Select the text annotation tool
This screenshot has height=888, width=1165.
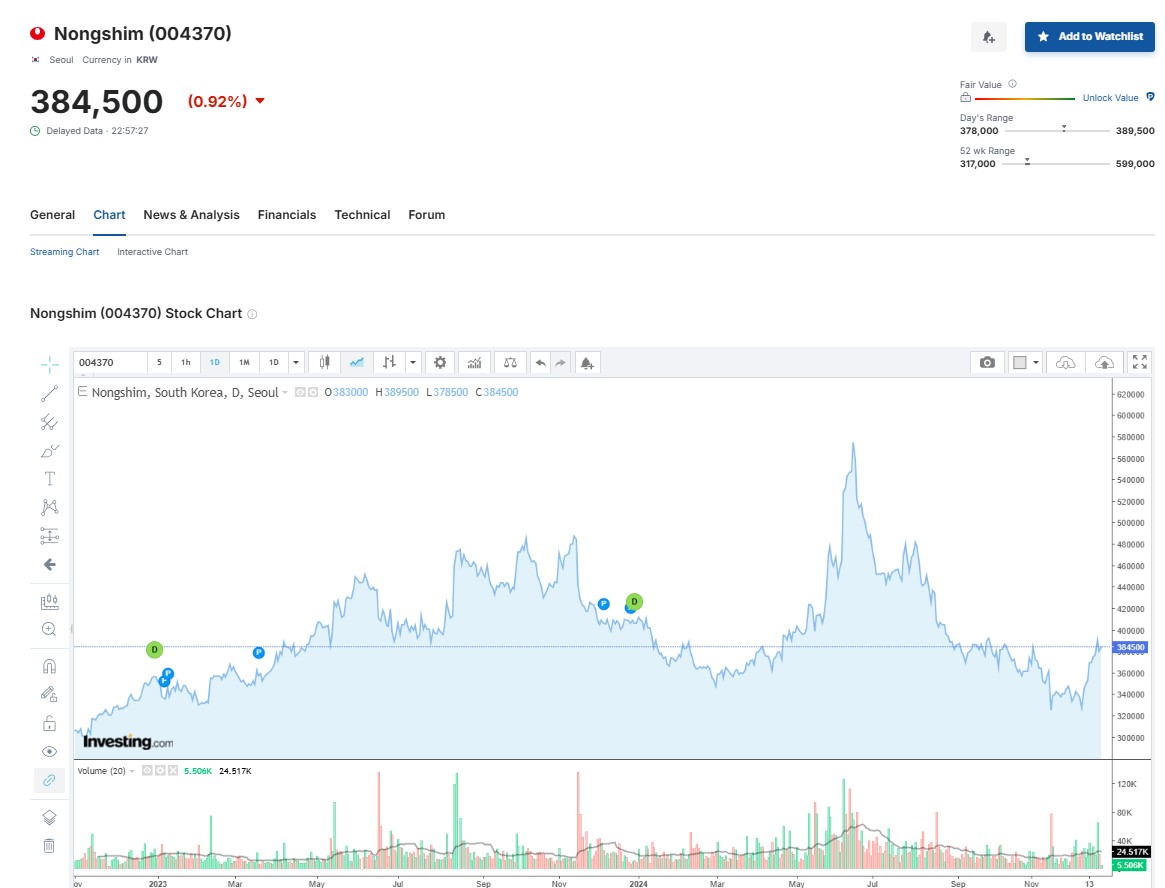49,479
